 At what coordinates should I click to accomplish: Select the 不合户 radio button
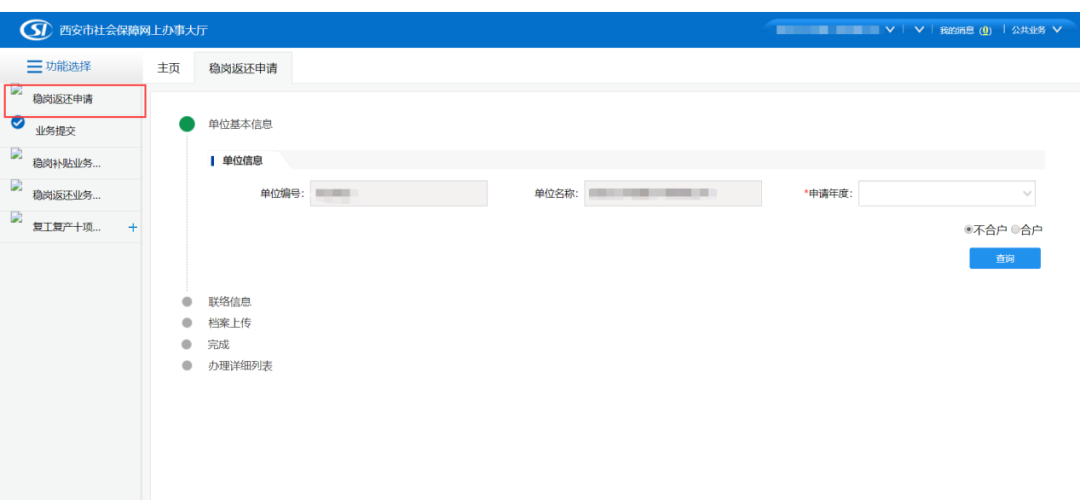point(968,230)
